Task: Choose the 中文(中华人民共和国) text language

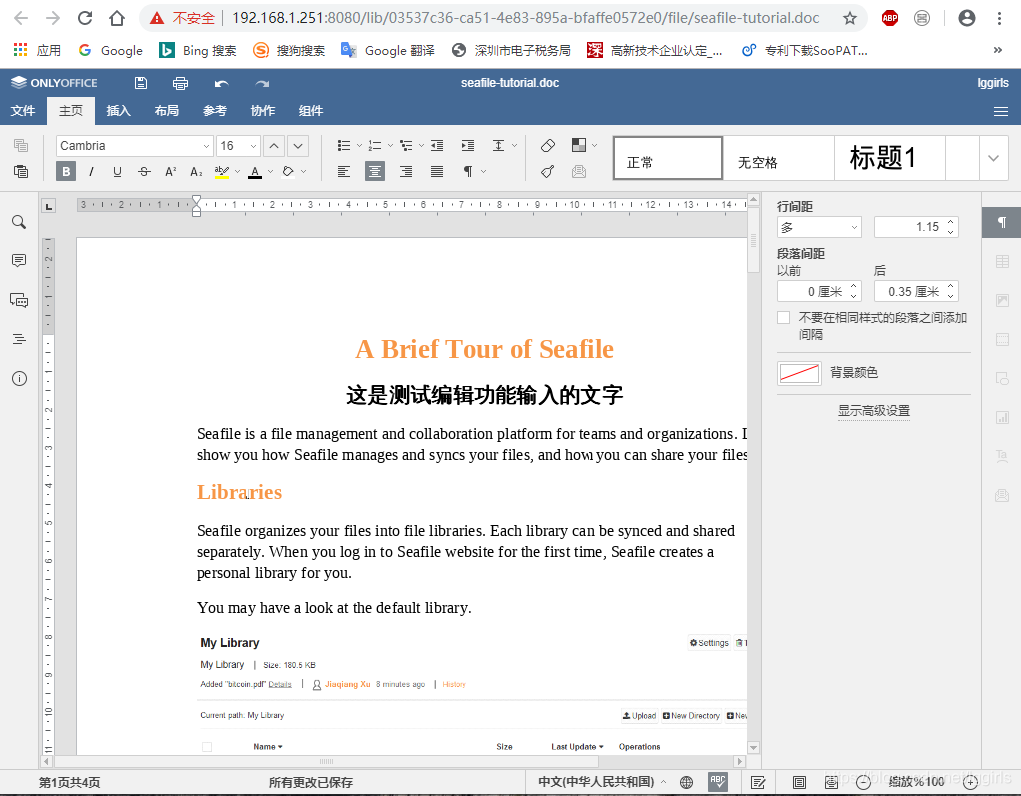Action: pyautogui.click(x=596, y=782)
